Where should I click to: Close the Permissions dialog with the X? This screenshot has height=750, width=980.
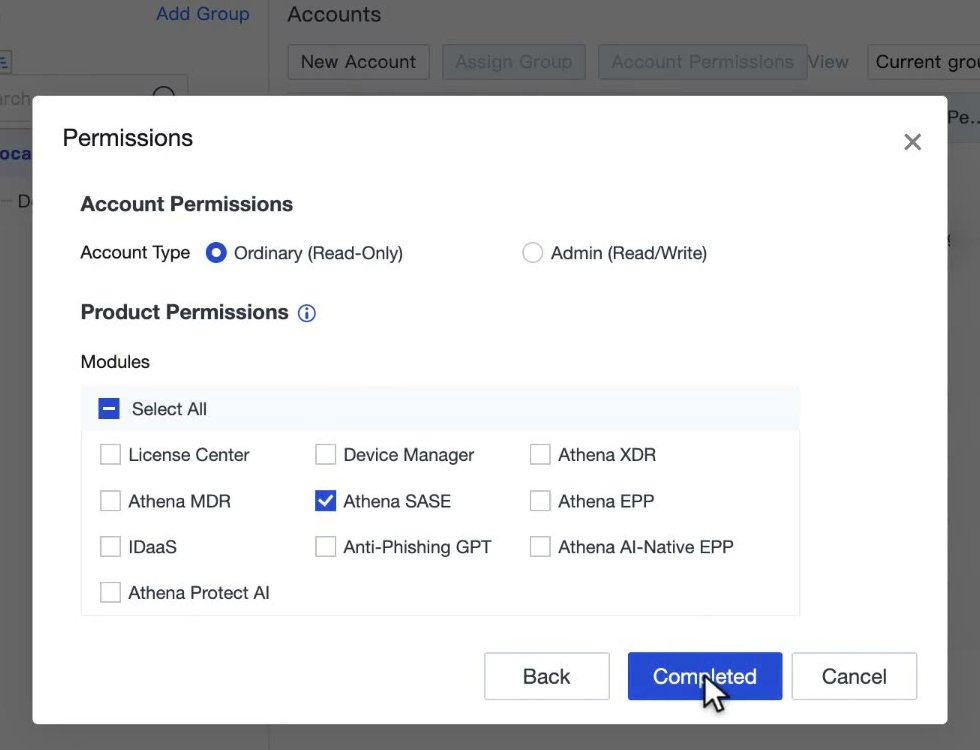tap(912, 142)
